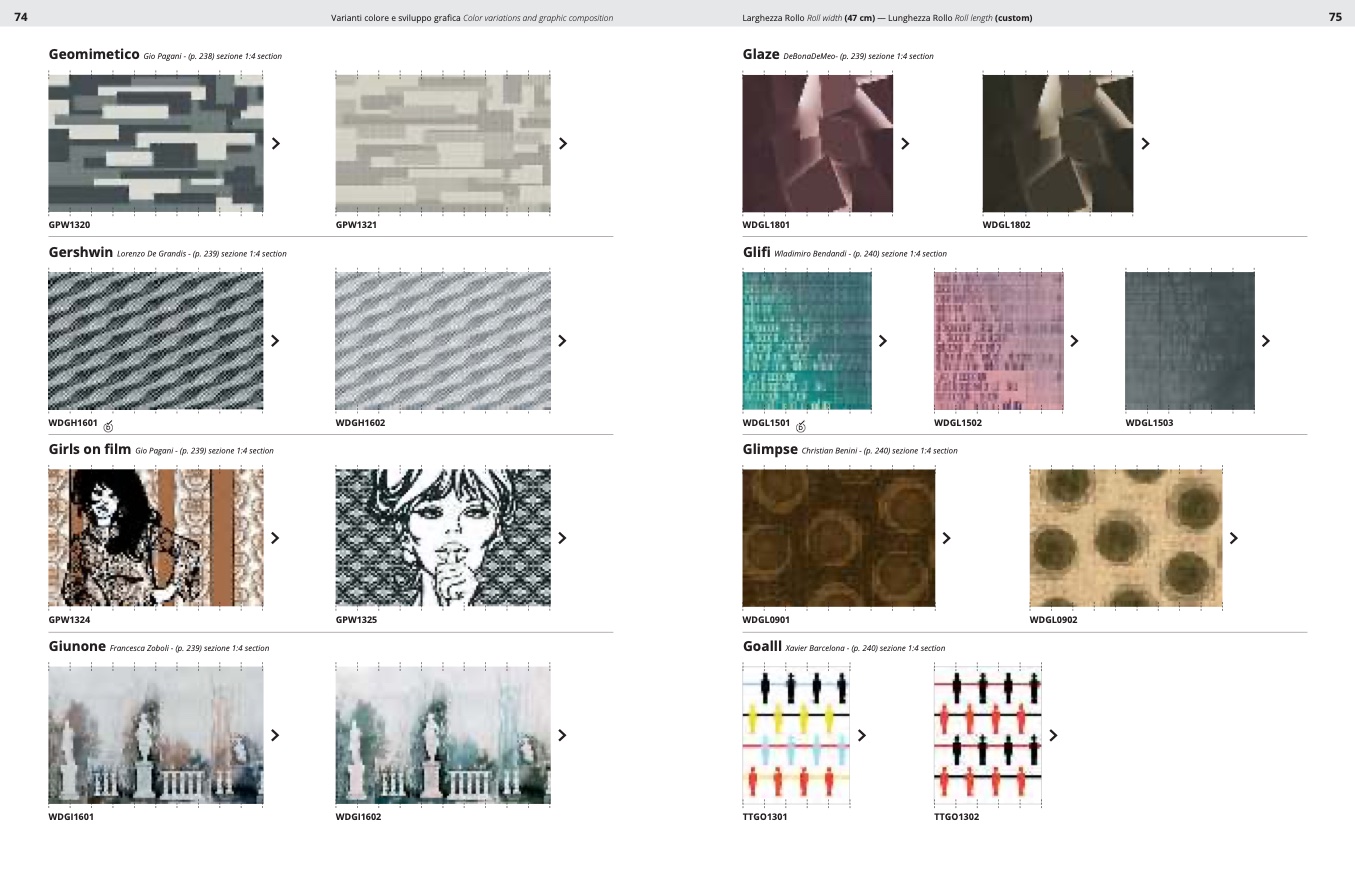This screenshot has width=1355, height=878.
Task: Select the arrow beside the WDGL1802 image
Action: click(1145, 143)
